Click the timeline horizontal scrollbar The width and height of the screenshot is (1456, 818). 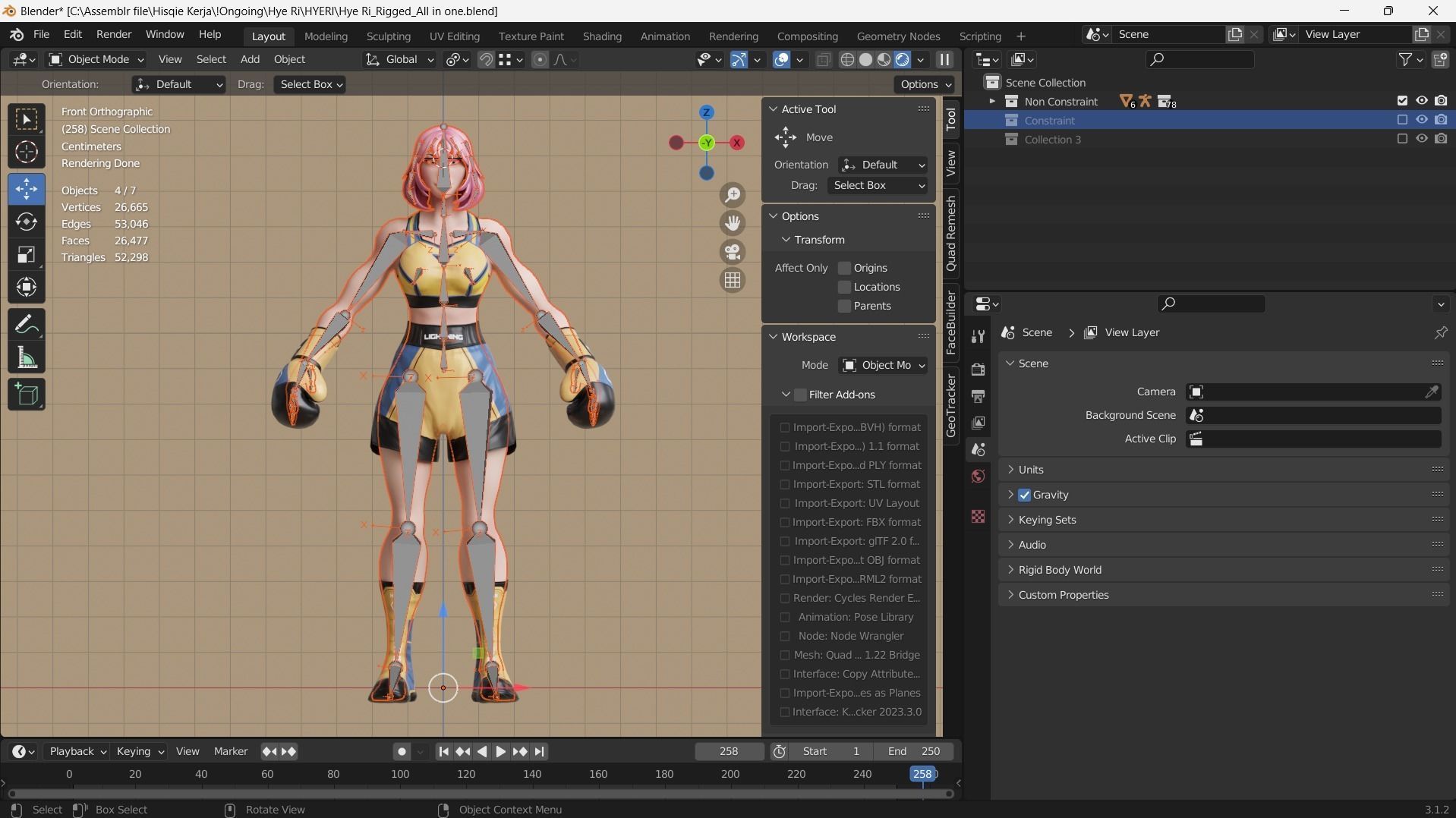pos(481,793)
